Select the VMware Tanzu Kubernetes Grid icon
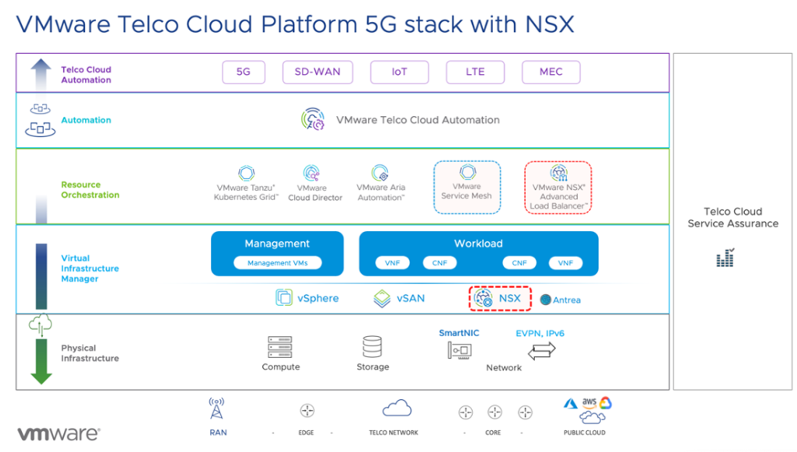Screen dimensions: 797x452 point(247,173)
